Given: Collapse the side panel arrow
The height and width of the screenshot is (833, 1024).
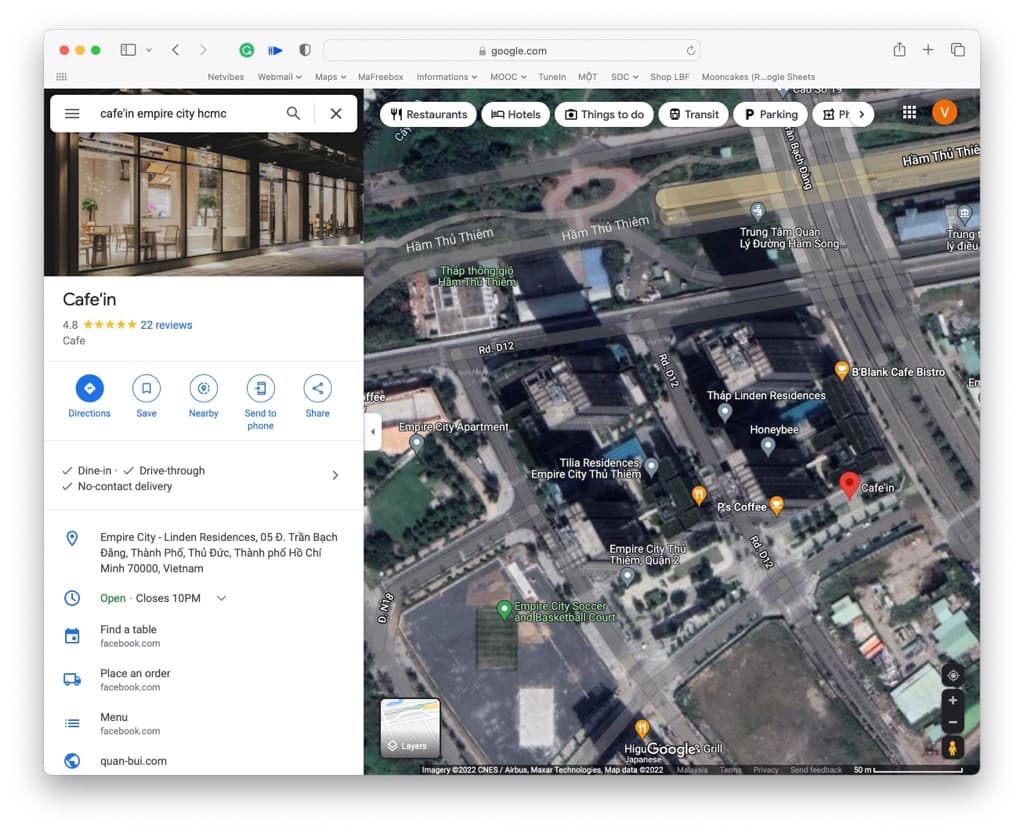Looking at the screenshot, I should 373,432.
